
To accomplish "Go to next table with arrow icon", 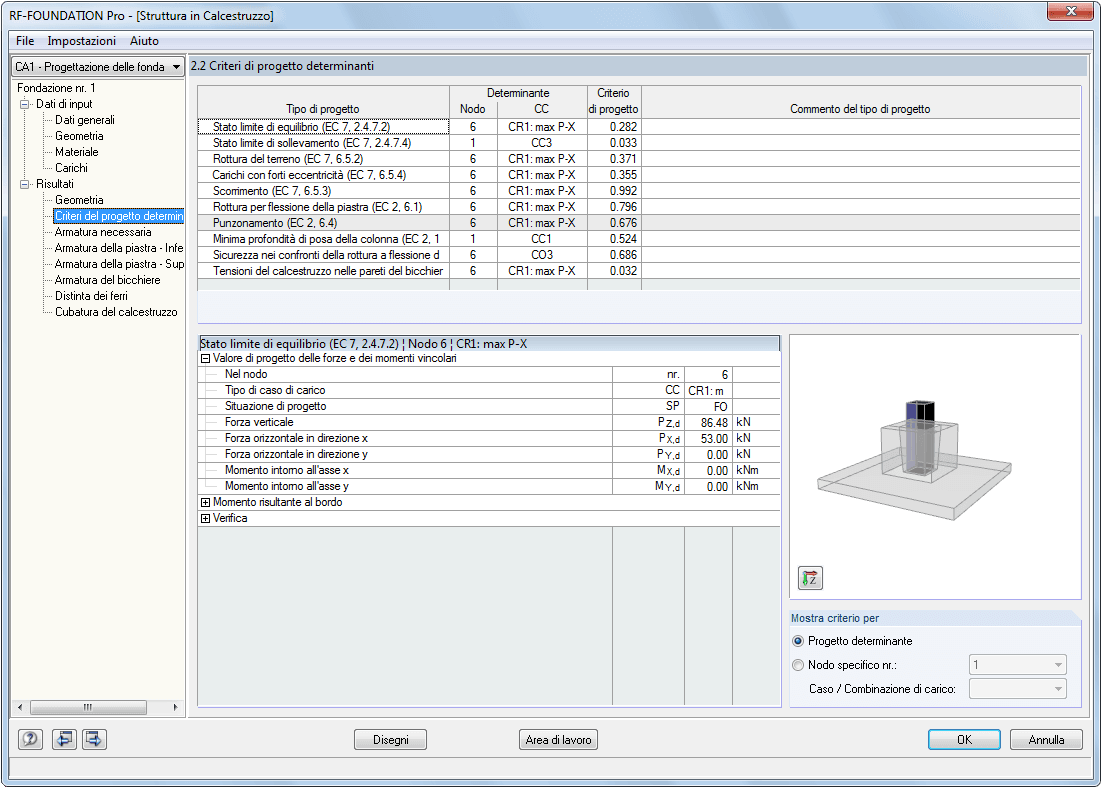I will pos(94,739).
